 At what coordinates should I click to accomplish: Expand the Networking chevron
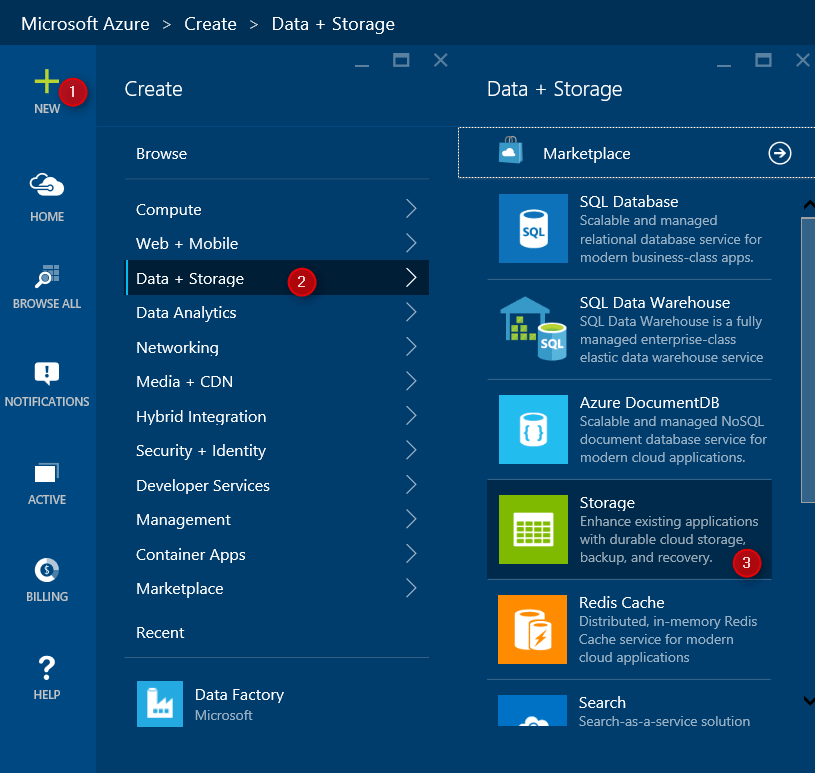coord(411,347)
